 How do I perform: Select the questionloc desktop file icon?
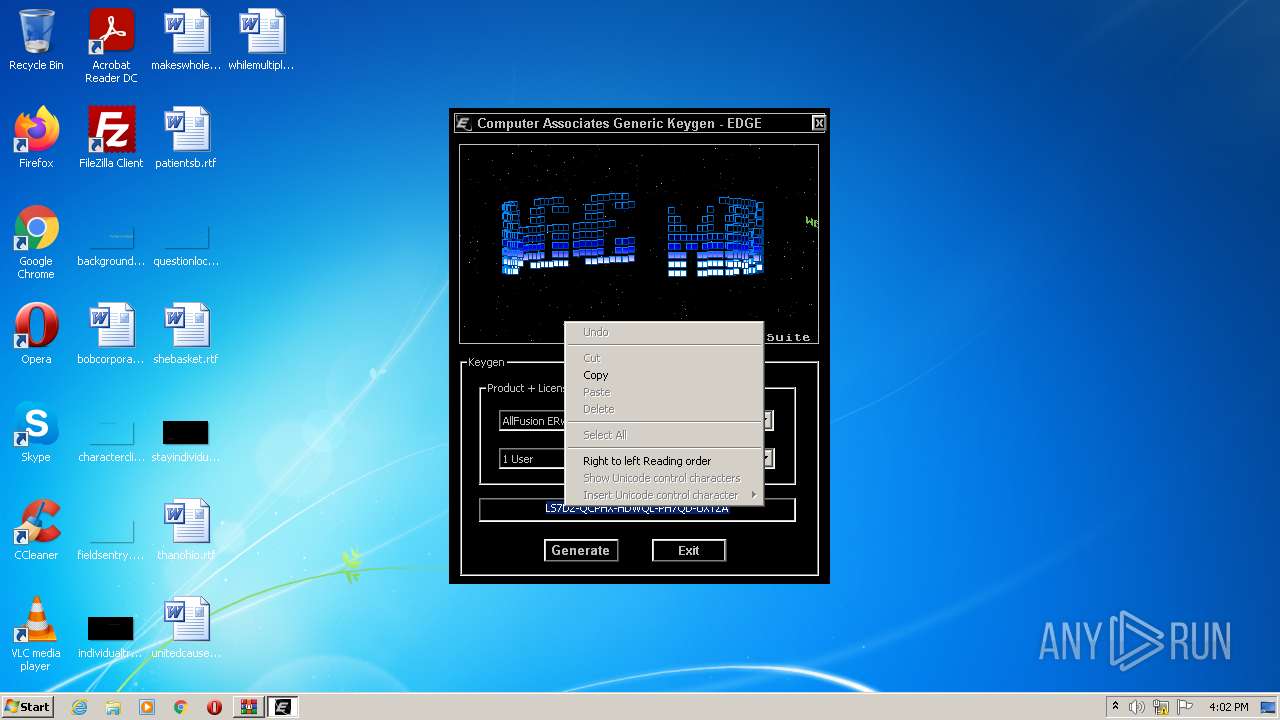(186, 246)
